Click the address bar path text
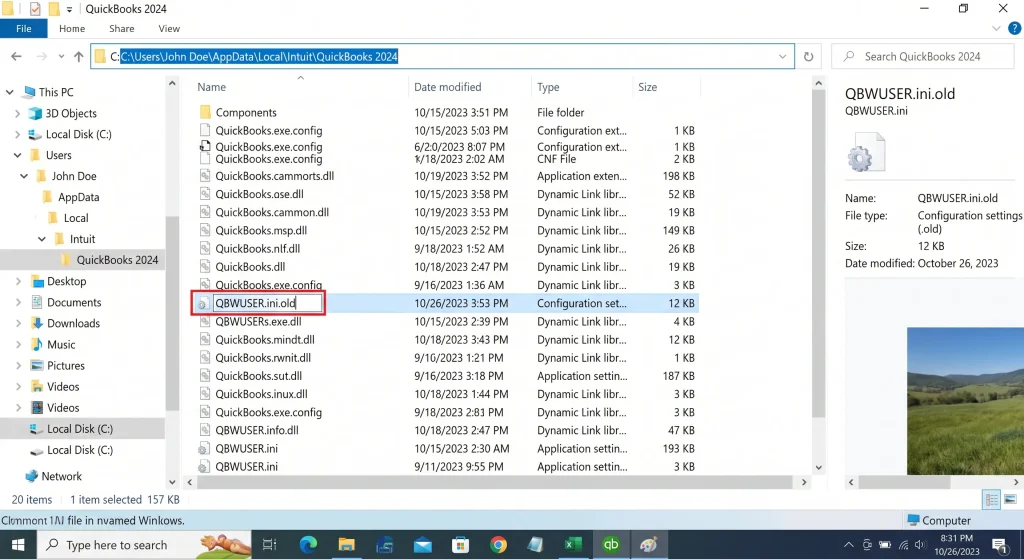 tap(259, 57)
